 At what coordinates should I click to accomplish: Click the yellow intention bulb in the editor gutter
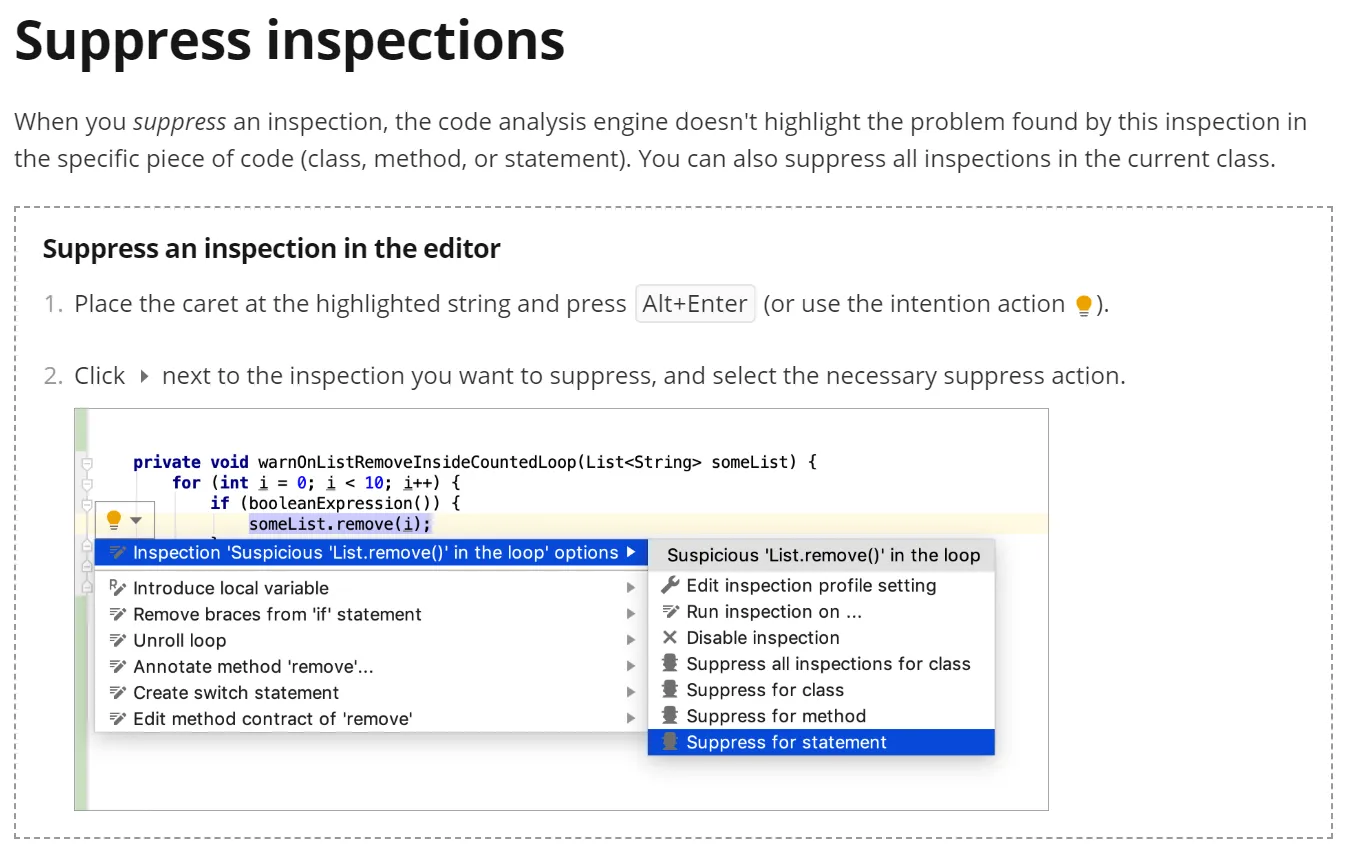[x=114, y=520]
